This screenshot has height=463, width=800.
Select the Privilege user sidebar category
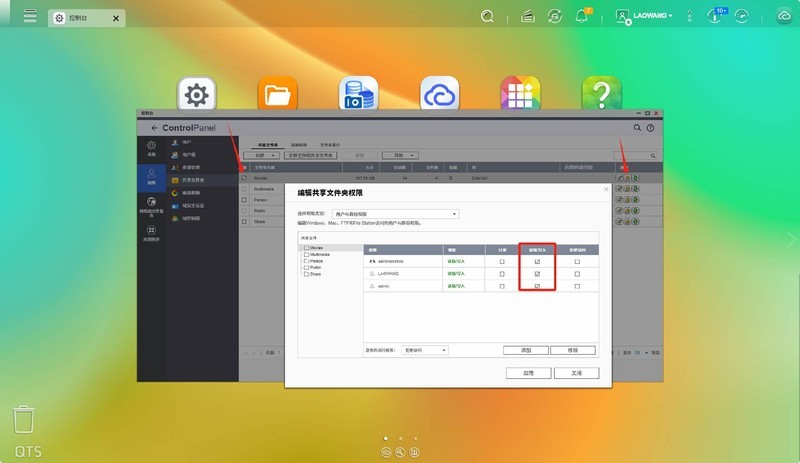[x=152, y=177]
